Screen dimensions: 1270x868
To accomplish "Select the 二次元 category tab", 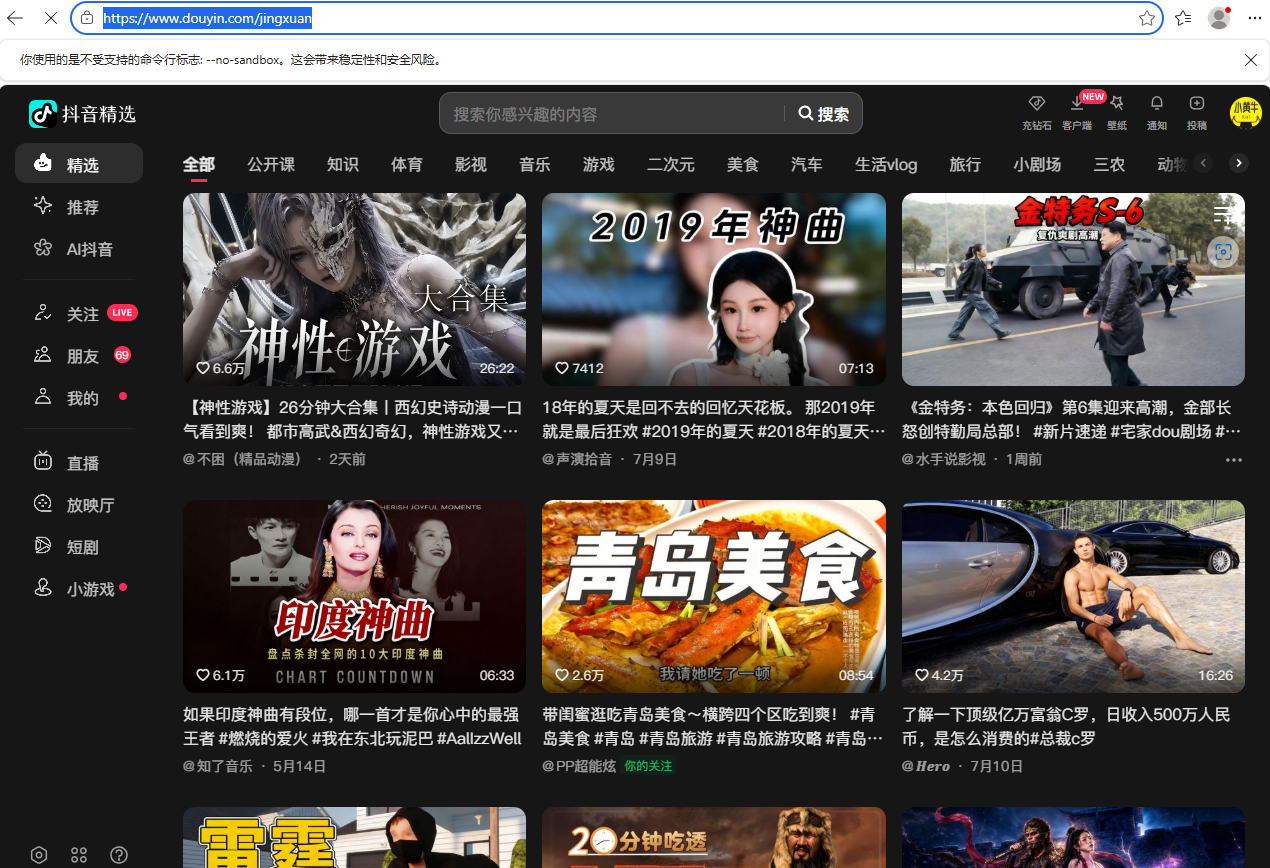I will (x=671, y=165).
